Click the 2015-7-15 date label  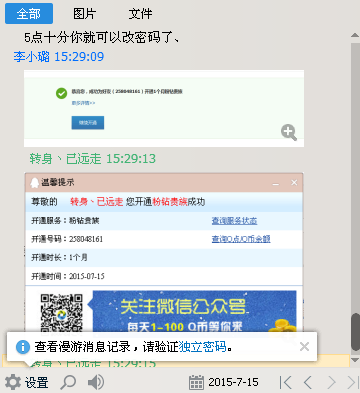click(233, 382)
